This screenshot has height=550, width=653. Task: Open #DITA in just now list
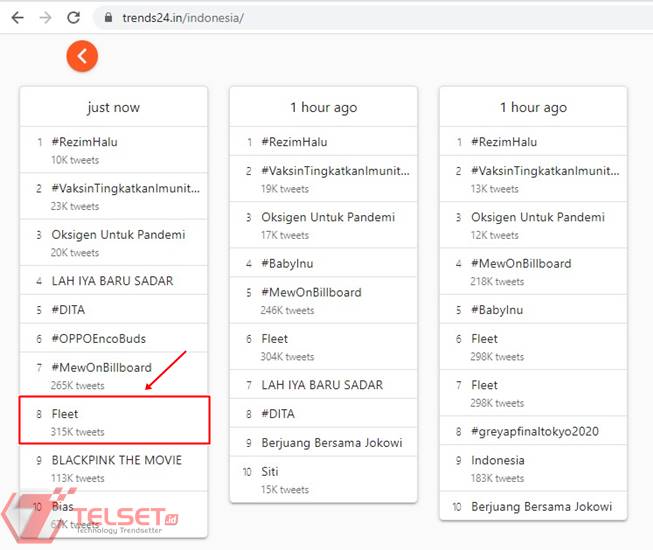68,310
